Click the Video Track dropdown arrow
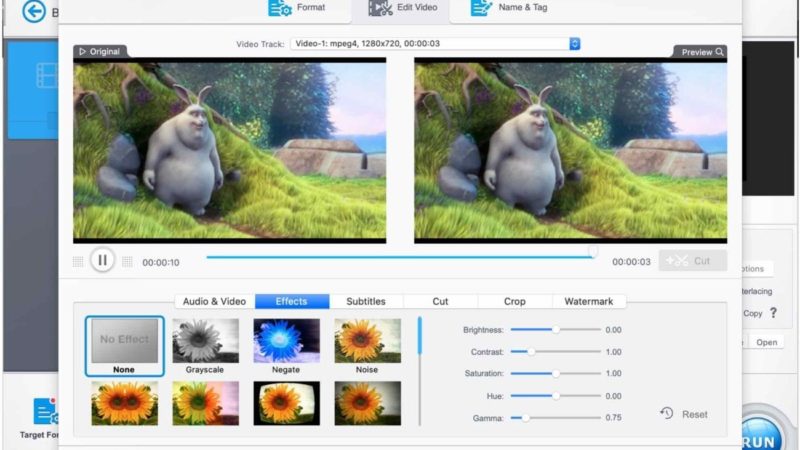 point(574,44)
